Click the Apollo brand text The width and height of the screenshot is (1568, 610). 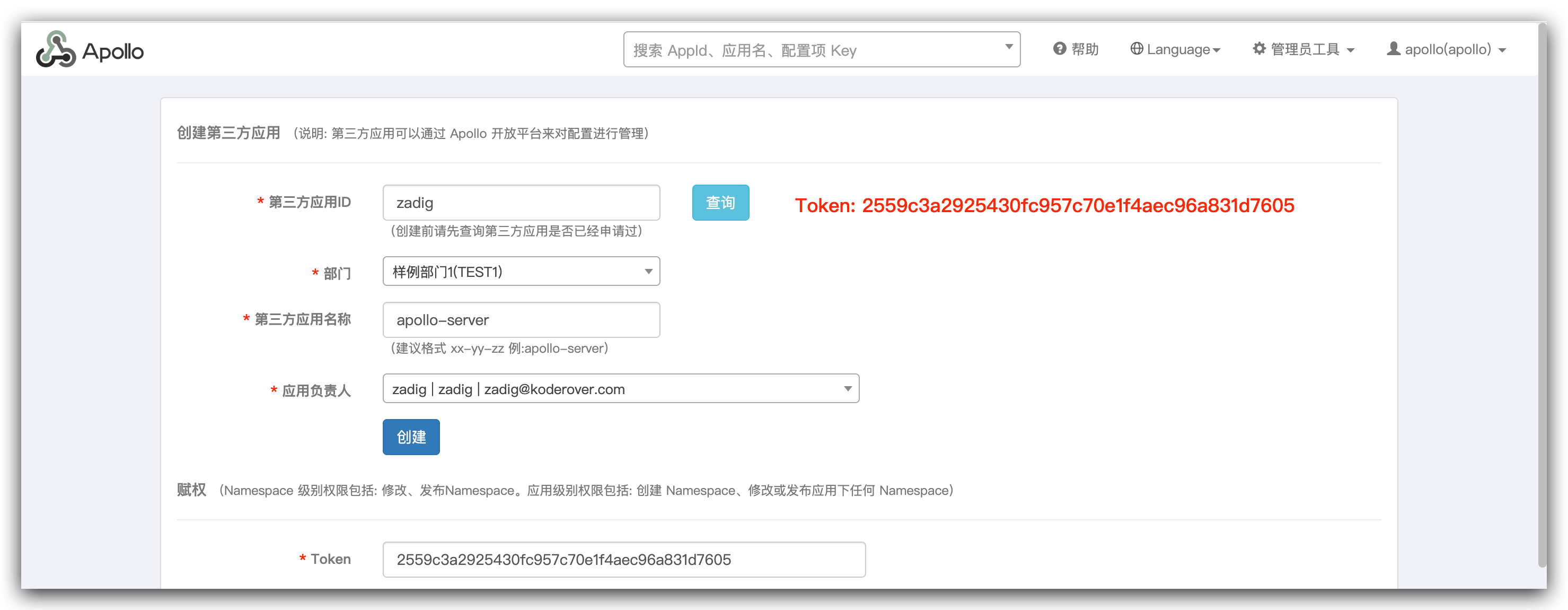point(113,52)
